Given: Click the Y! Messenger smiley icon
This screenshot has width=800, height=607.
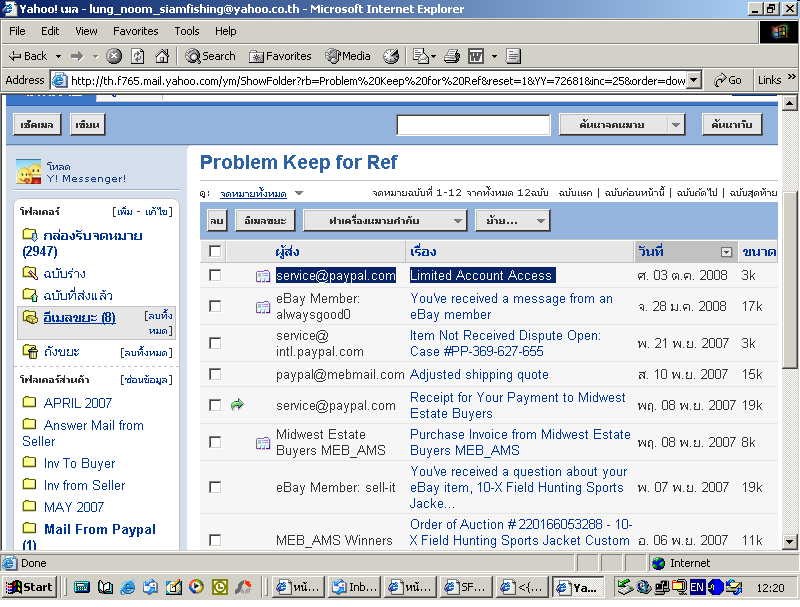Looking at the screenshot, I should [29, 171].
